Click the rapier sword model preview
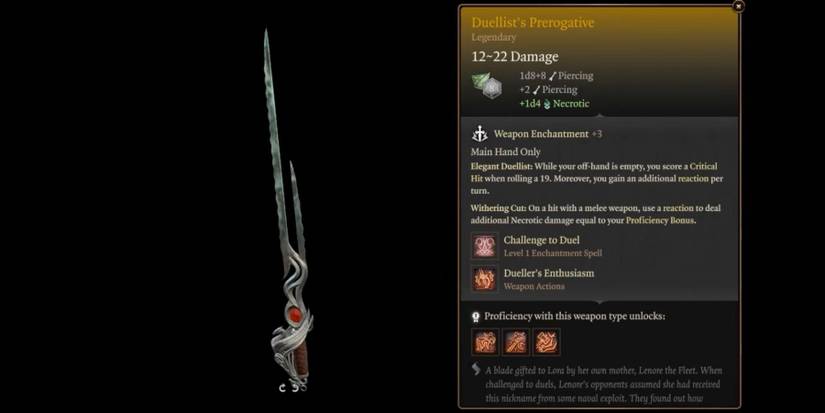The height and width of the screenshot is (413, 825). [x=287, y=208]
